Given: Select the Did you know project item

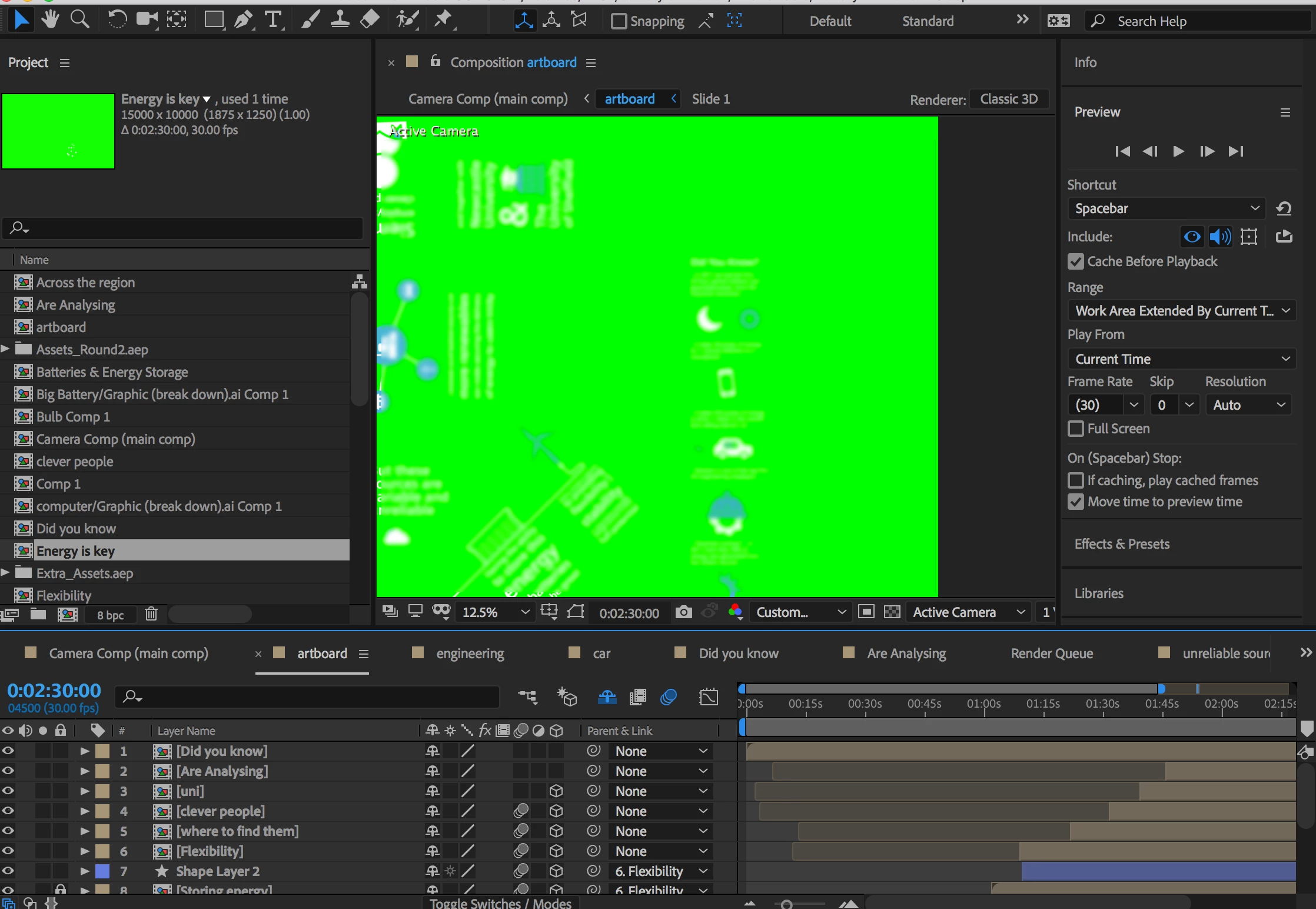Looking at the screenshot, I should 76,529.
